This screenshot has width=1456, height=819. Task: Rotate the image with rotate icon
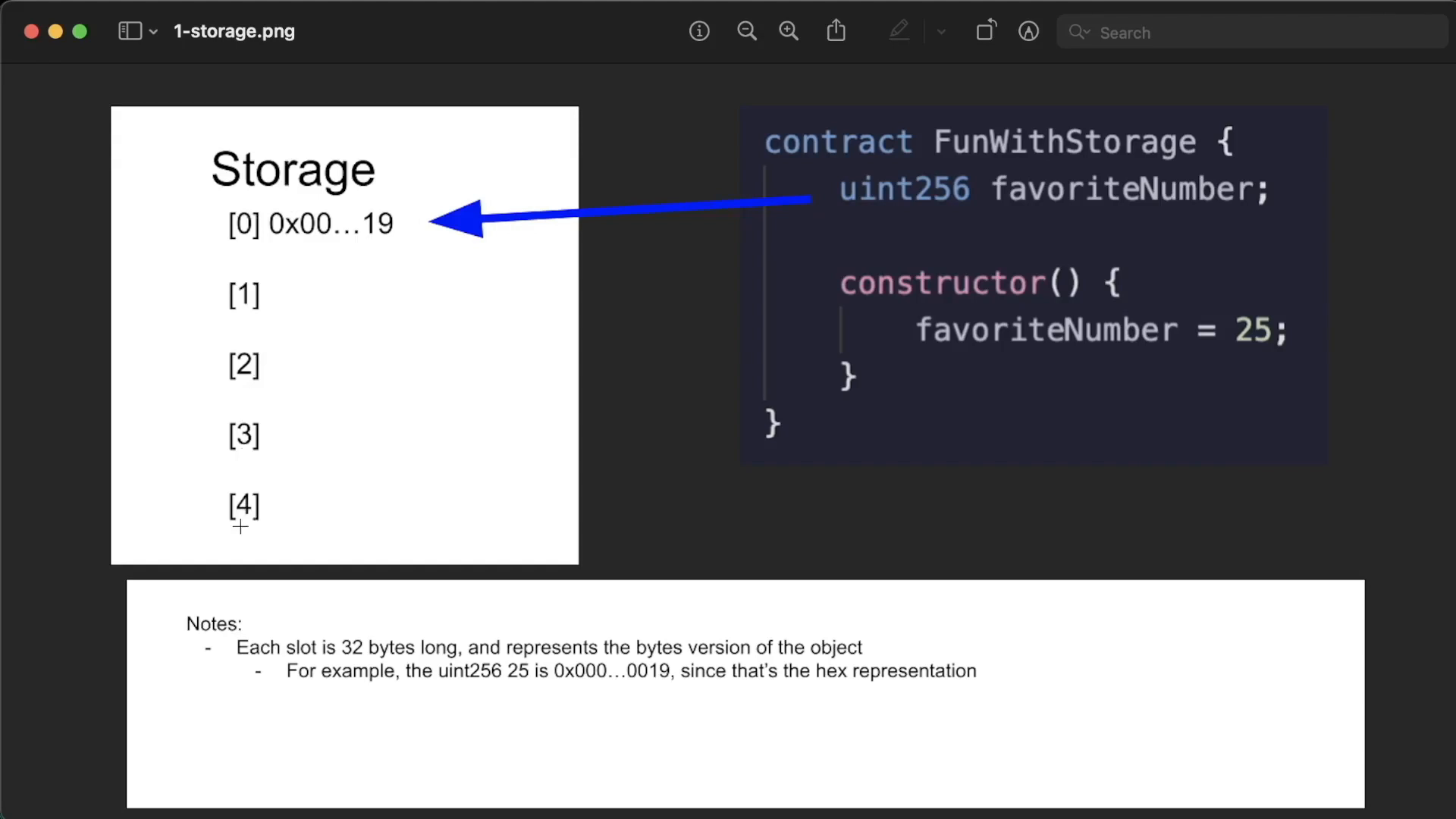pos(985,31)
